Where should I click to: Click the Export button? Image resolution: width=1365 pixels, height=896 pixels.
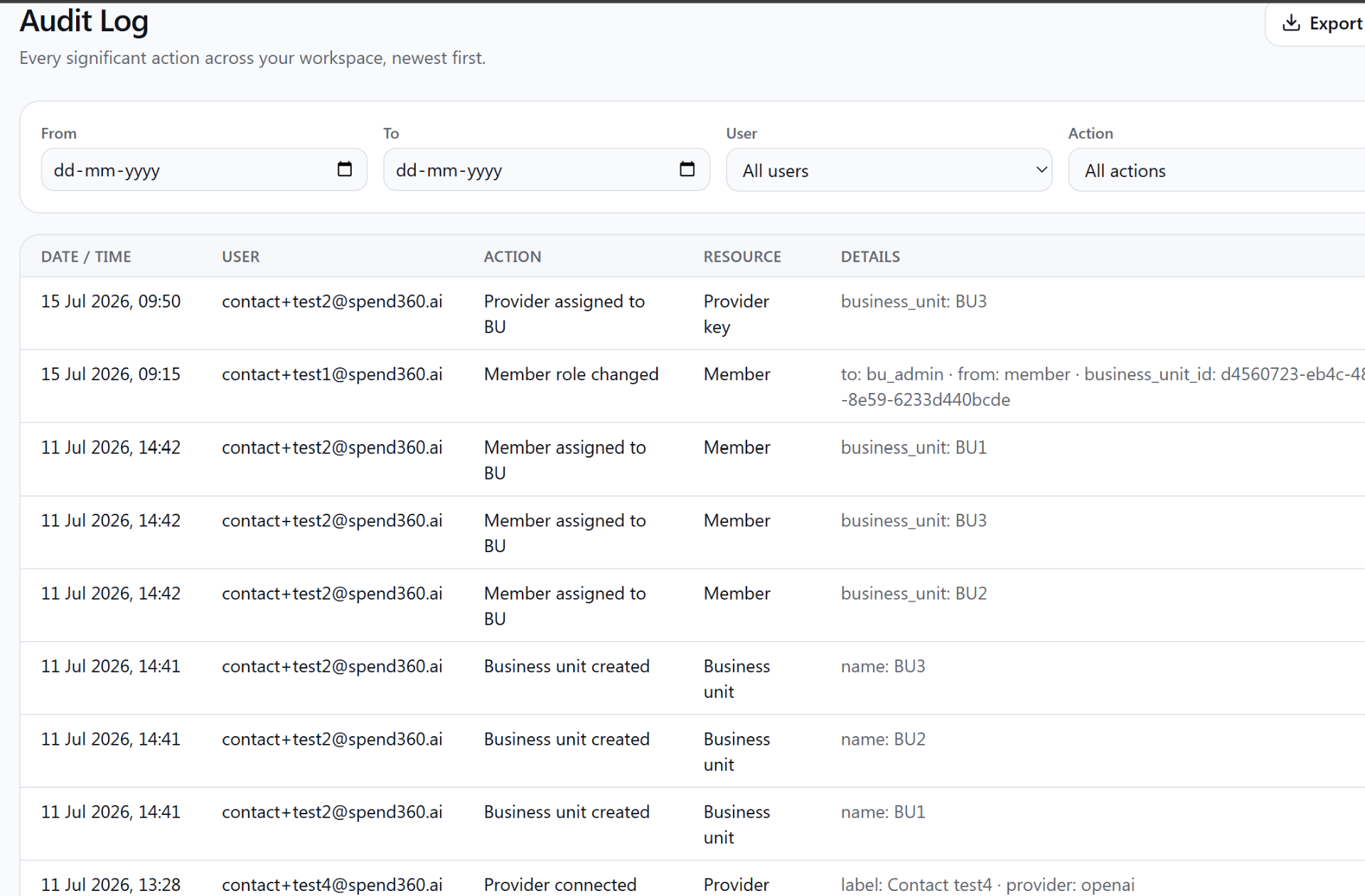[x=1316, y=23]
